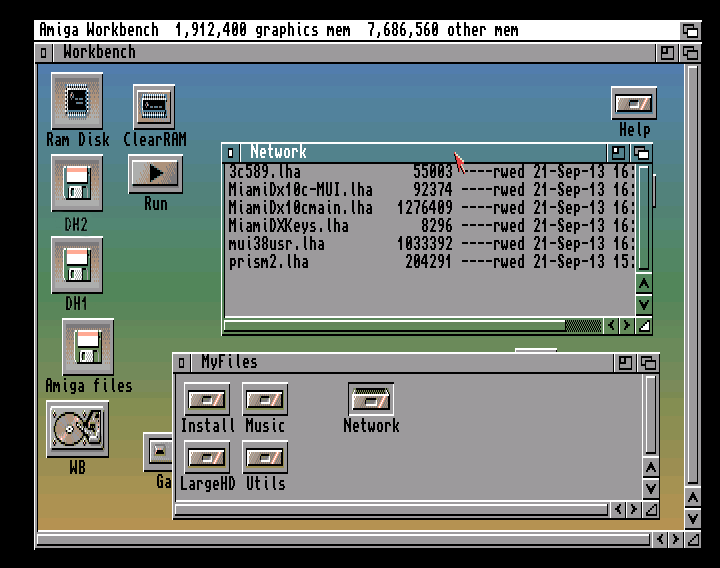The height and width of the screenshot is (568, 720).
Task: Close the MyFiles window
Action: (x=181, y=363)
